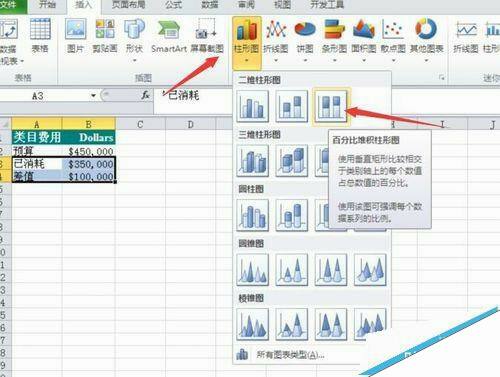500x377 pixels.
Task: Expand the 其他图表 dropdown arrow
Action: [x=427, y=60]
